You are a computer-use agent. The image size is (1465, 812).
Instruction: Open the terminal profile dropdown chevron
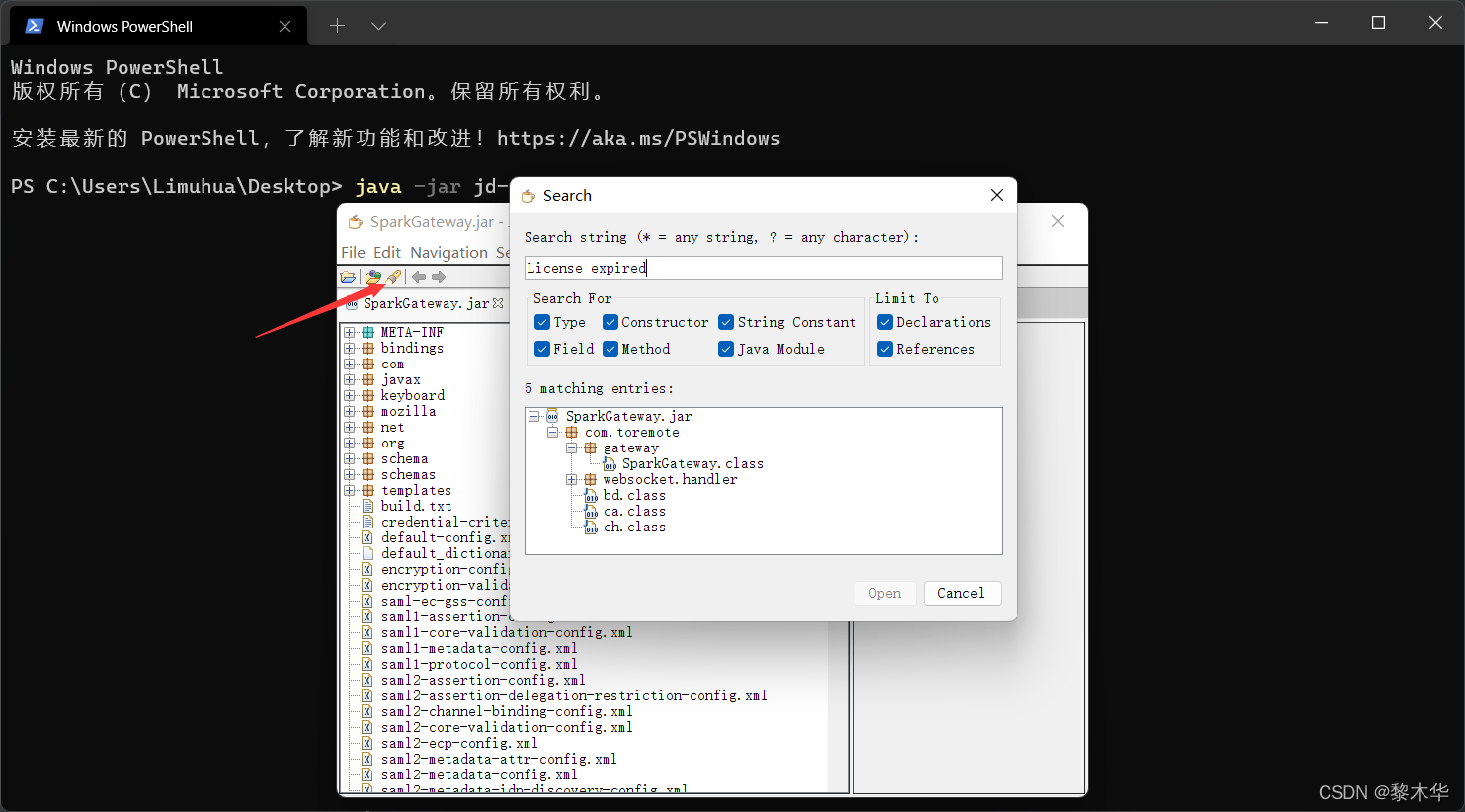pyautogui.click(x=378, y=26)
